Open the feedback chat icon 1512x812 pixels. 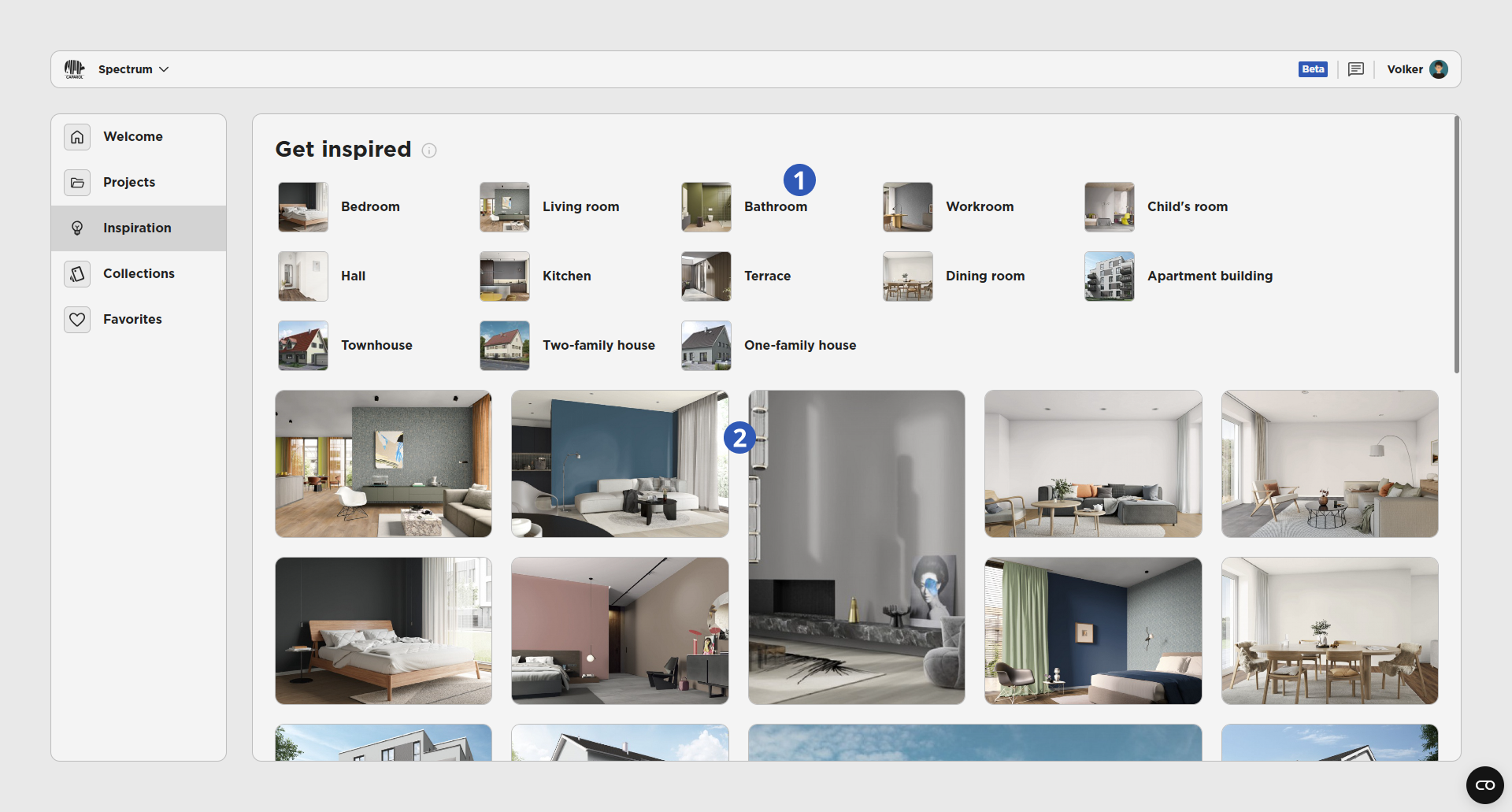1355,69
